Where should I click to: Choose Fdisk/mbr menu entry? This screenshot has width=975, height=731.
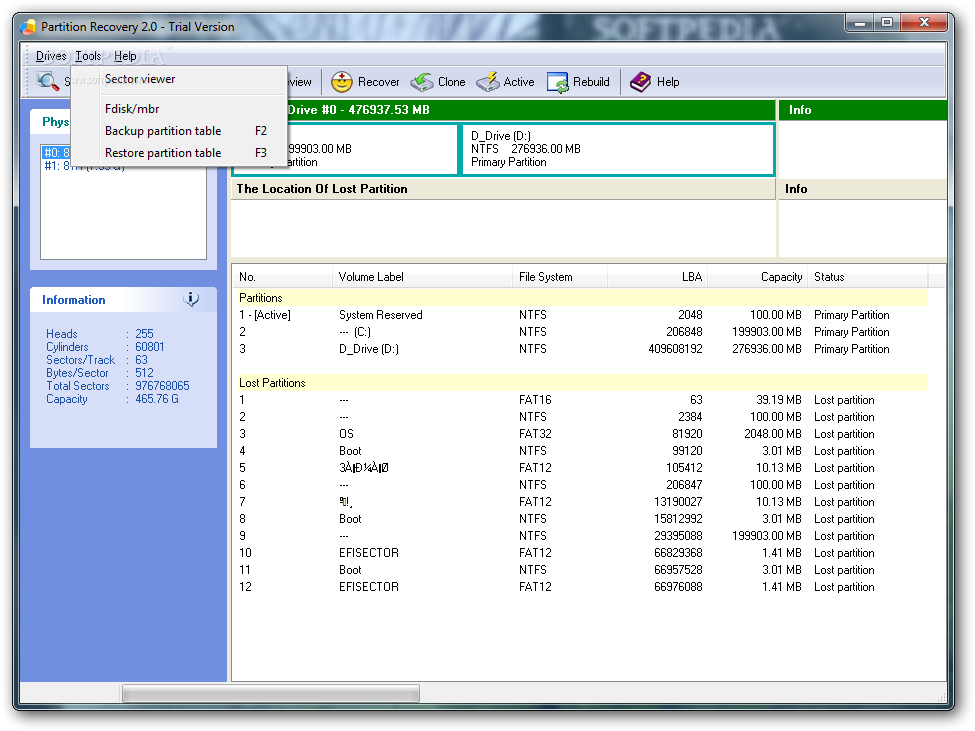(179, 109)
